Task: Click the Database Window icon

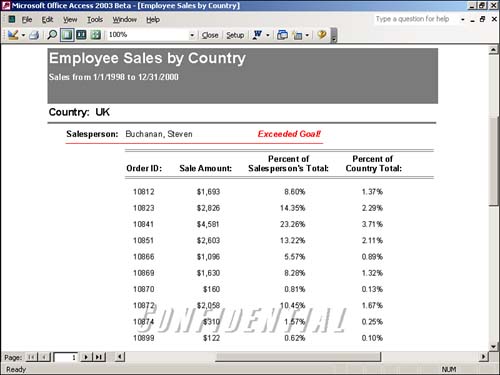Action: [x=282, y=35]
